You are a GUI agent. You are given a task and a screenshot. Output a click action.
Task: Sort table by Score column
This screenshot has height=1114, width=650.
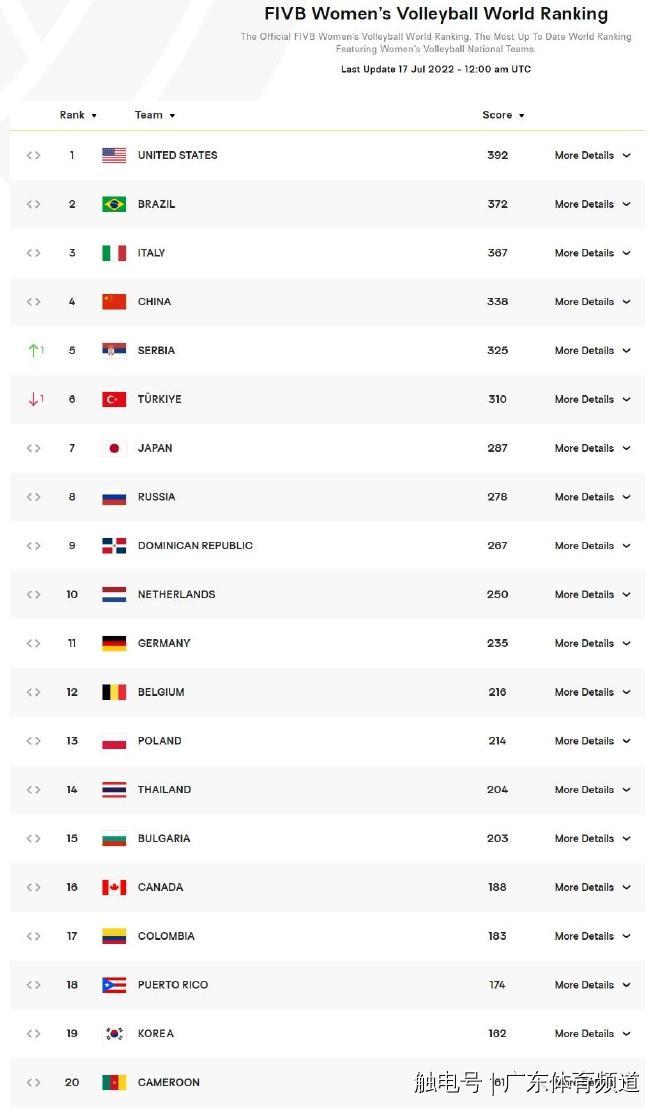pos(503,115)
